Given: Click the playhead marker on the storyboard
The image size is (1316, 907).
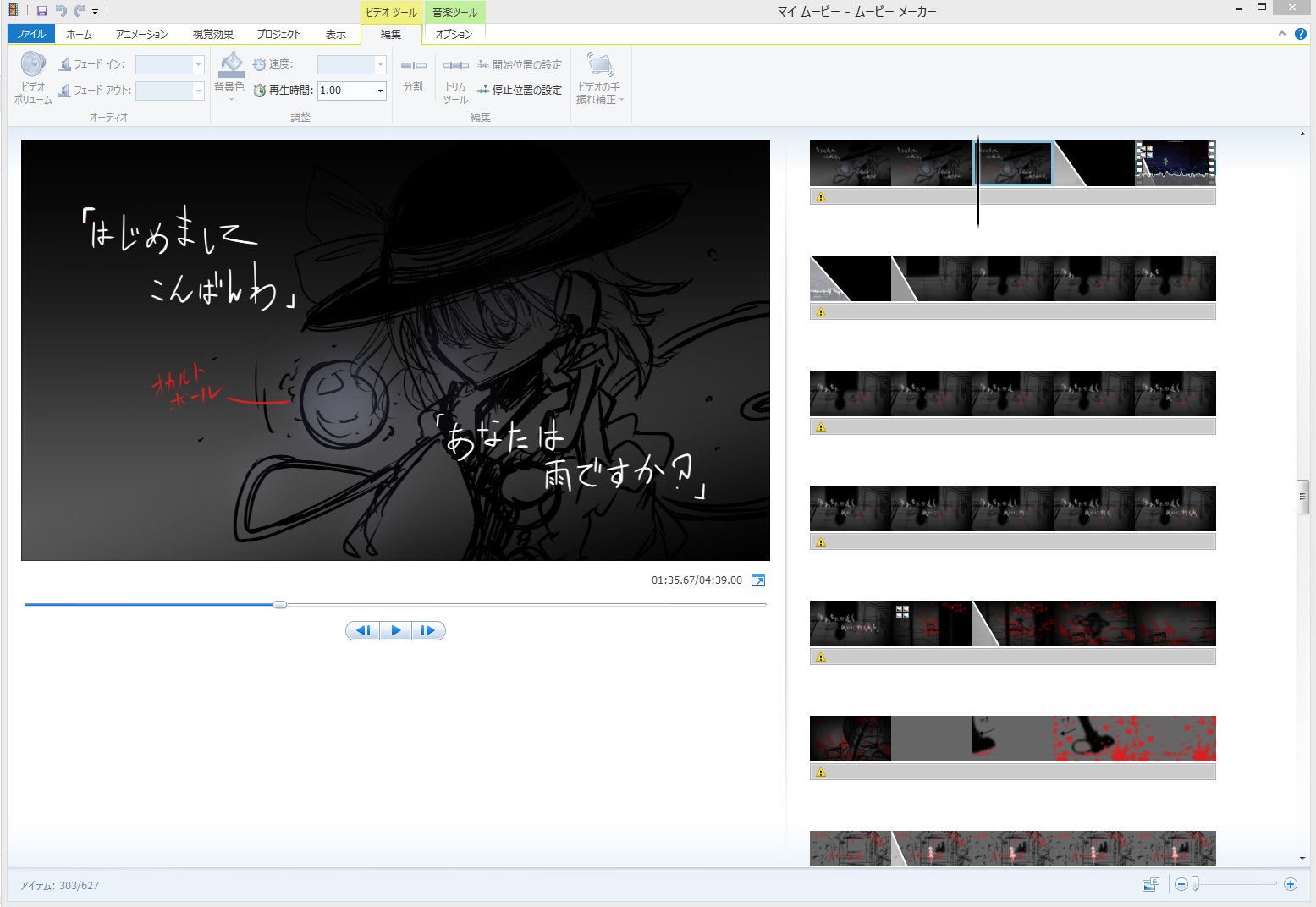Looking at the screenshot, I should point(978,182).
